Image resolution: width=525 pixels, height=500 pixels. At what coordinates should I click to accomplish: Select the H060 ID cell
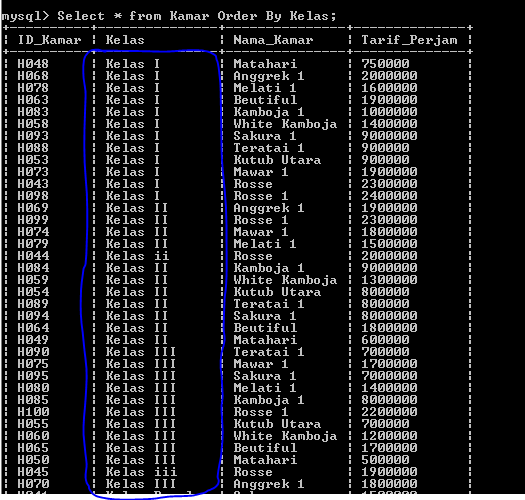pyautogui.click(x=33, y=436)
